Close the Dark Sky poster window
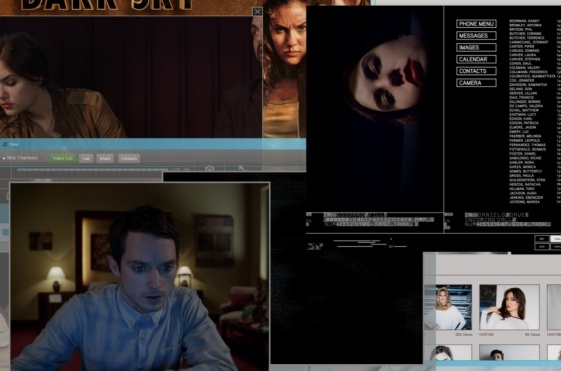This screenshot has height=371, width=561. [x=257, y=11]
